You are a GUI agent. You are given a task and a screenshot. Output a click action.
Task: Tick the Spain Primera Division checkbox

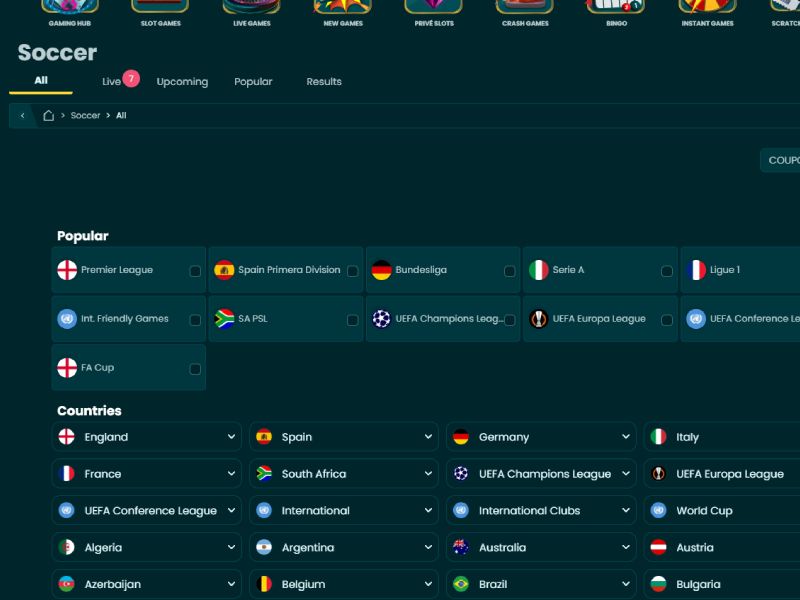pyautogui.click(x=352, y=271)
